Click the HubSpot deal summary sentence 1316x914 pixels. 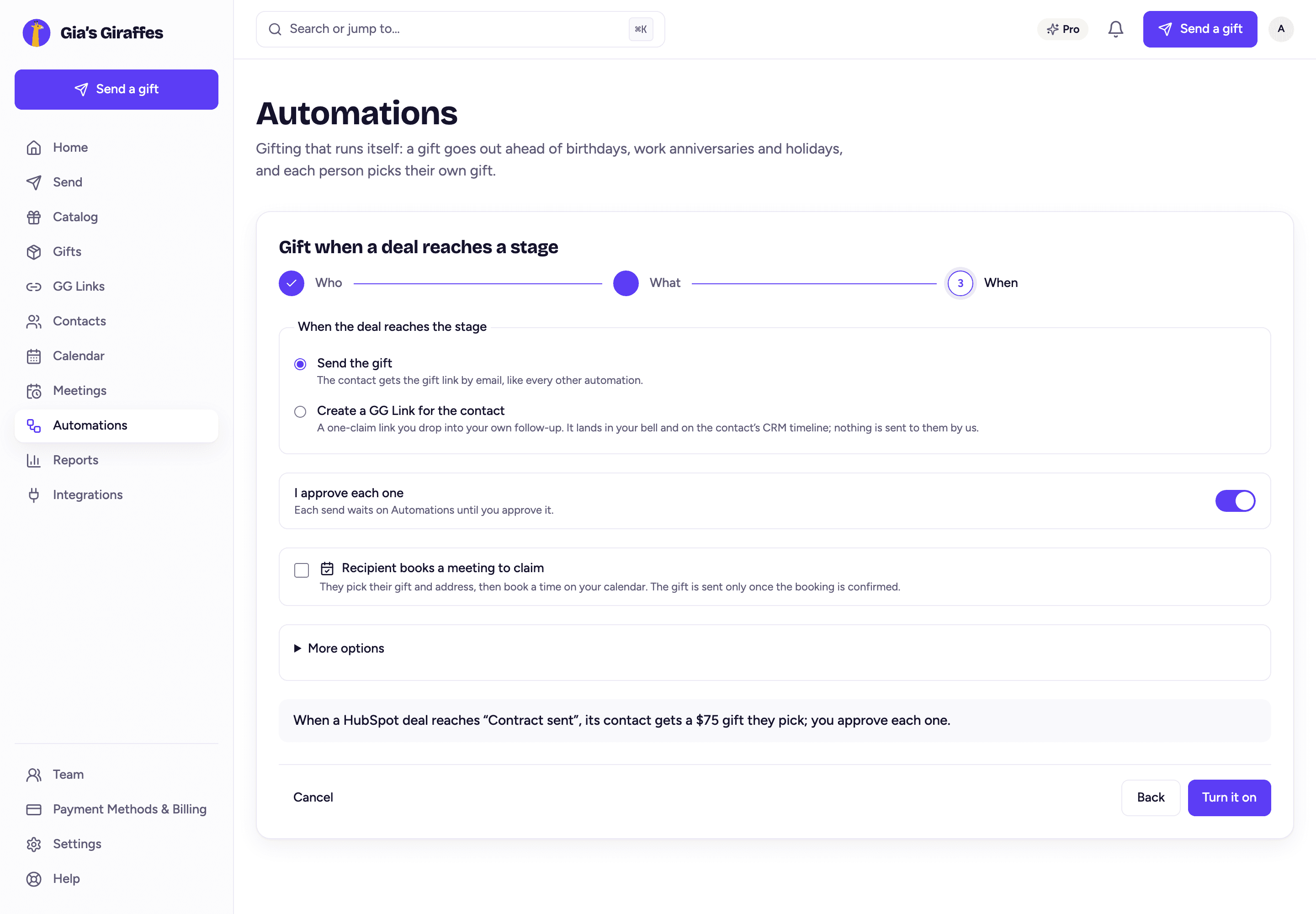click(622, 720)
